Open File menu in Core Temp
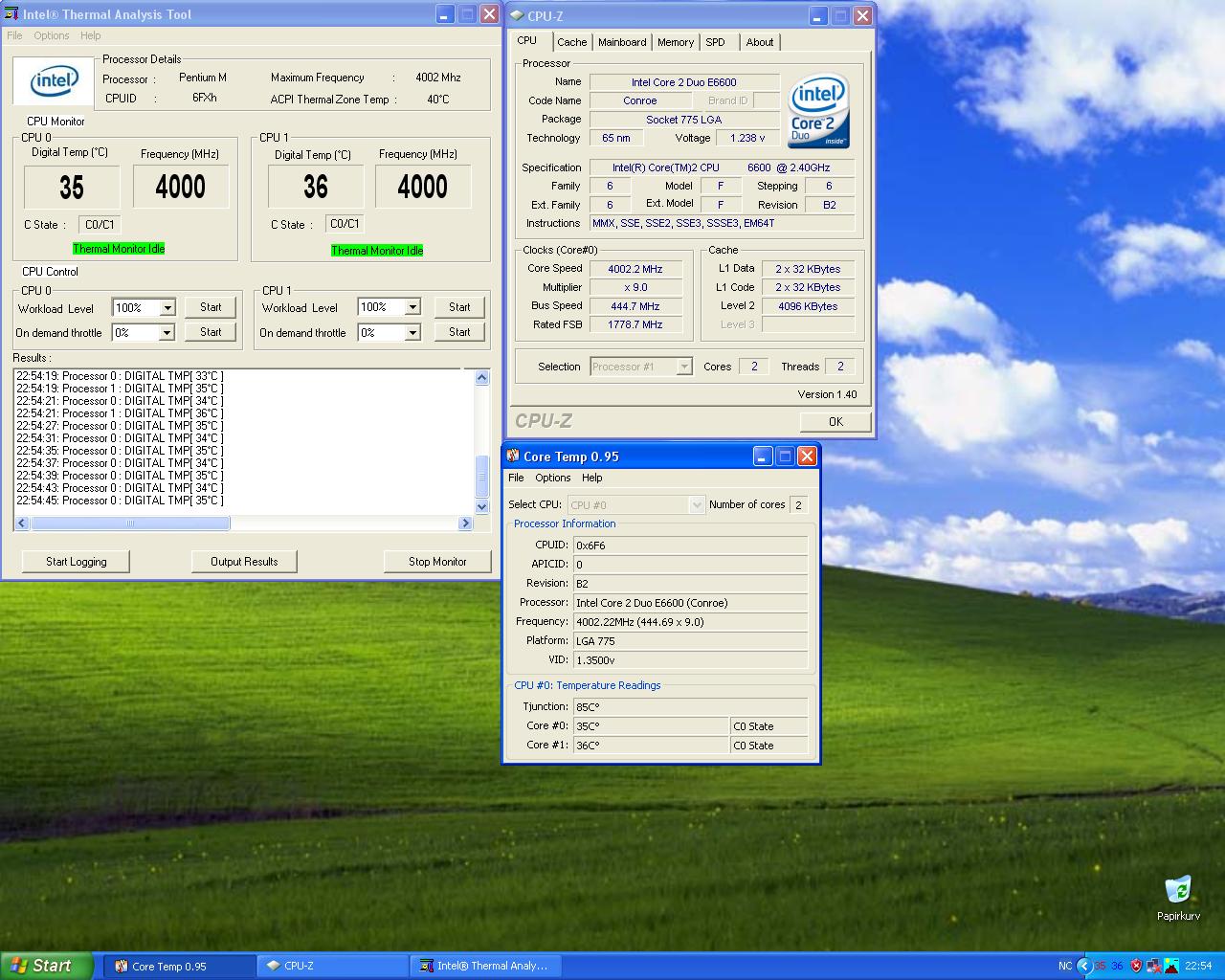 coord(516,478)
